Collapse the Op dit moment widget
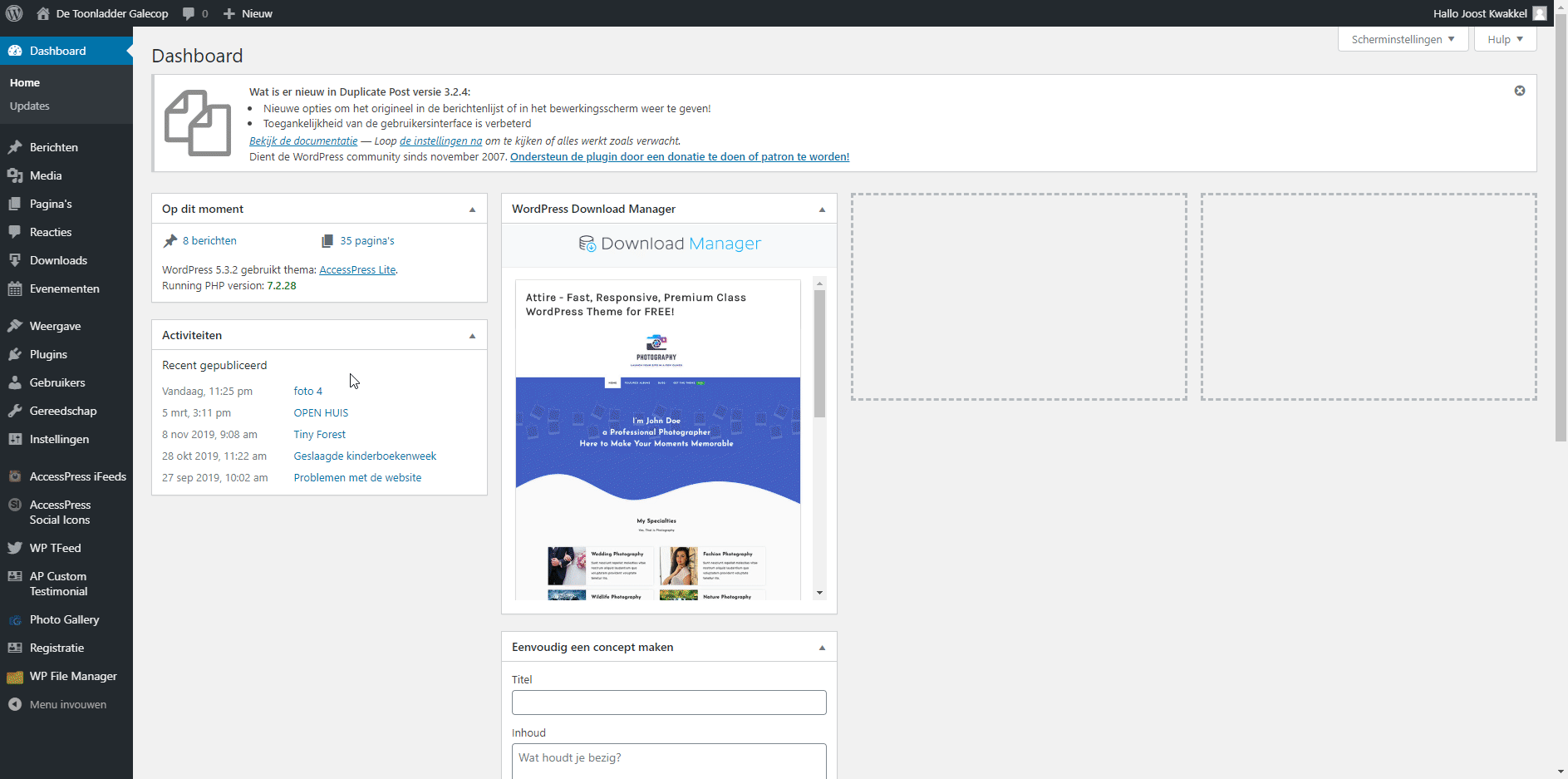The width and height of the screenshot is (1568, 779). [x=472, y=210]
